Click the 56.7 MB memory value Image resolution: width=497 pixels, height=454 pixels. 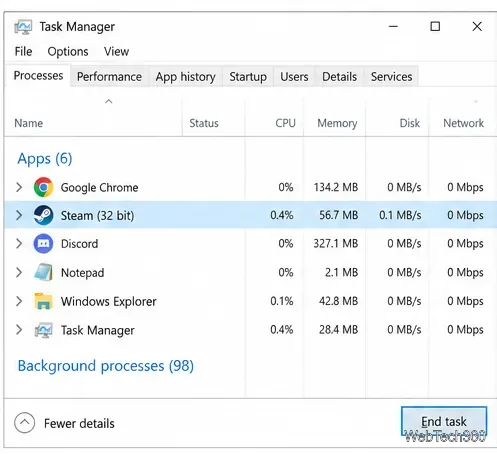[339, 215]
